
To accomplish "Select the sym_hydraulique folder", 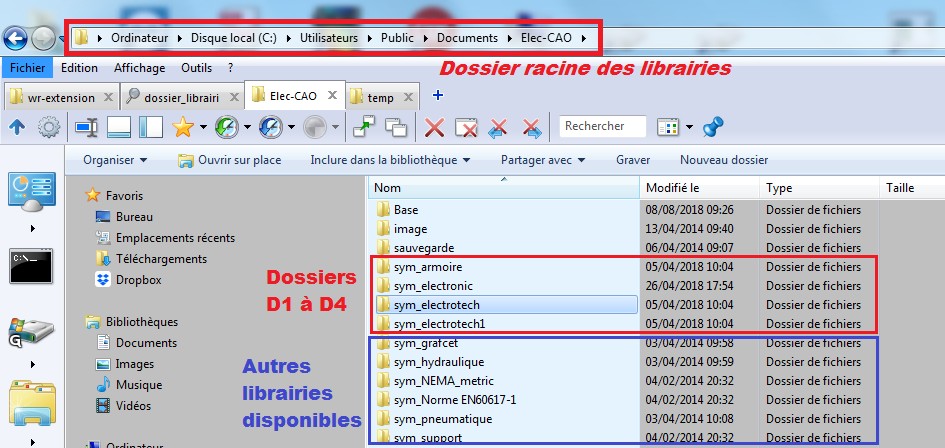I will click(x=438, y=361).
